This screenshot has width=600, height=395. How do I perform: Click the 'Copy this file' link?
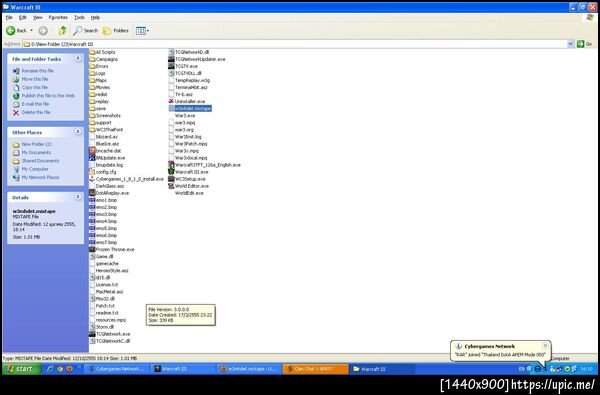click(x=35, y=88)
